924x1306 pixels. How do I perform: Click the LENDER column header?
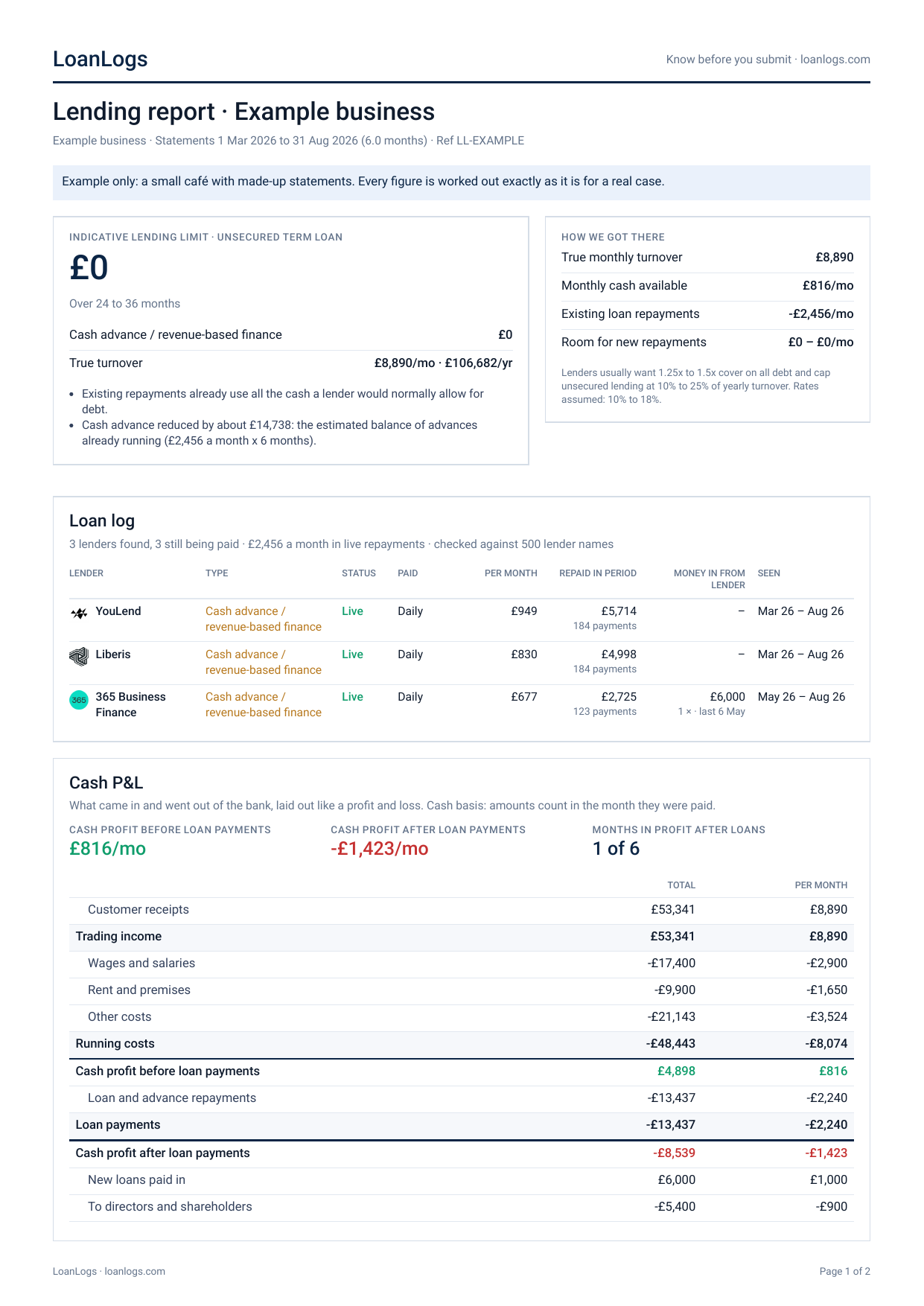pos(86,573)
